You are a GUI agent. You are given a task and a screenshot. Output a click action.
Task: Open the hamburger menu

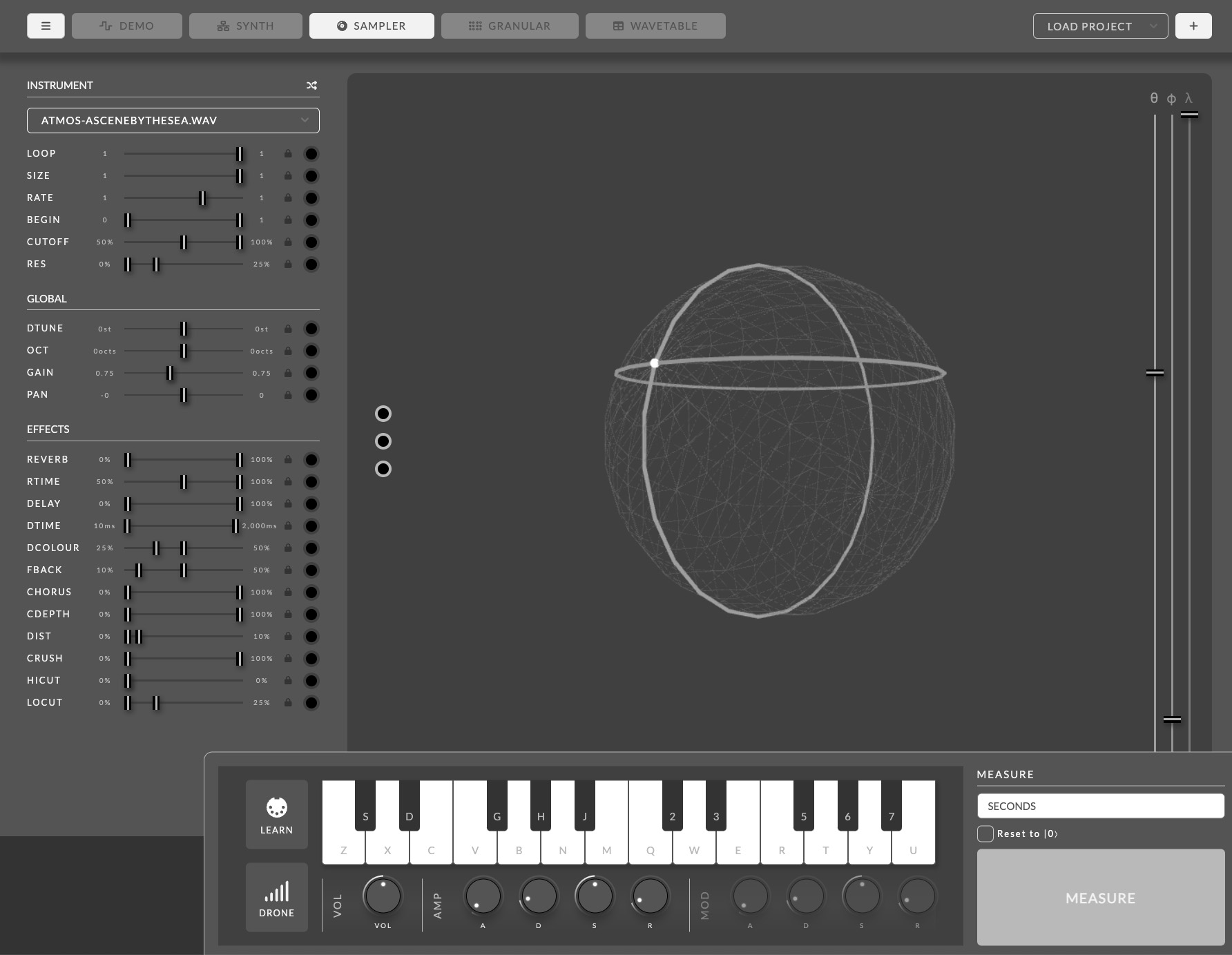(x=46, y=26)
